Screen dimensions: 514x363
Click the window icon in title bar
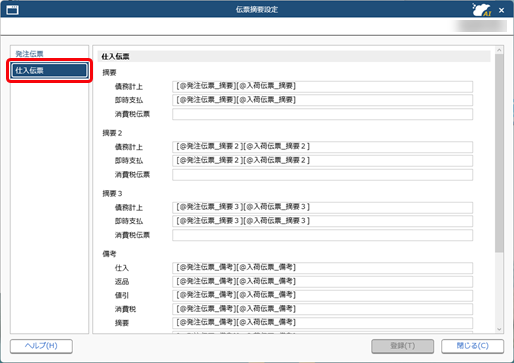12,10
